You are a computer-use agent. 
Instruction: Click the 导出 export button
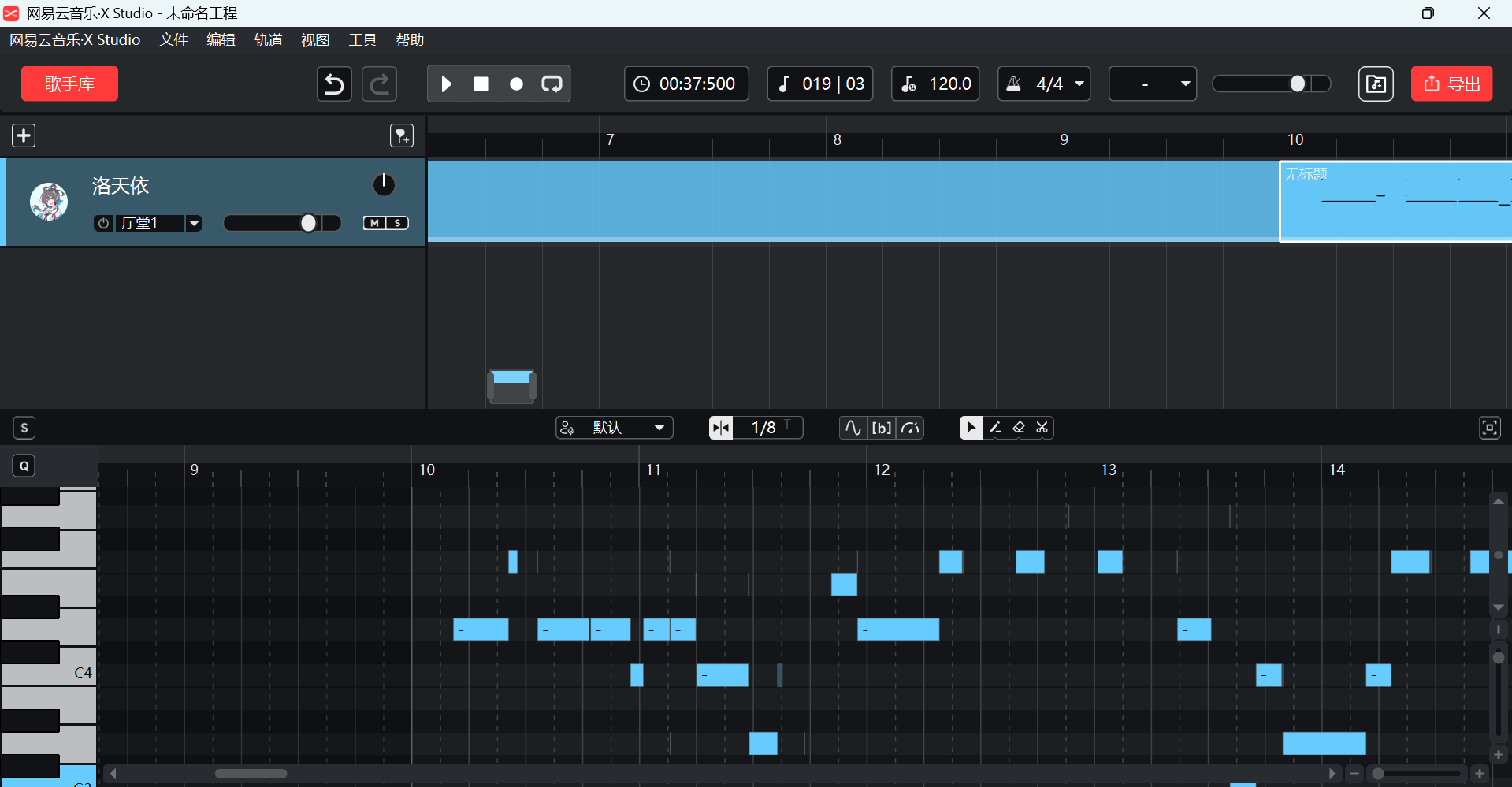tap(1451, 84)
